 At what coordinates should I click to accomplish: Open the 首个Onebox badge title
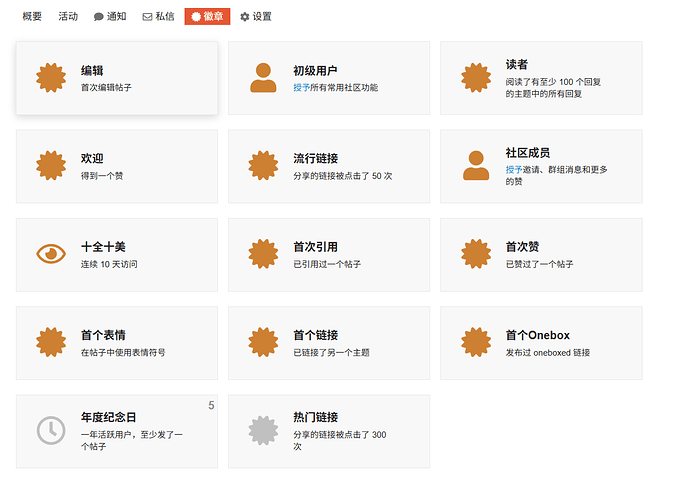(538, 335)
